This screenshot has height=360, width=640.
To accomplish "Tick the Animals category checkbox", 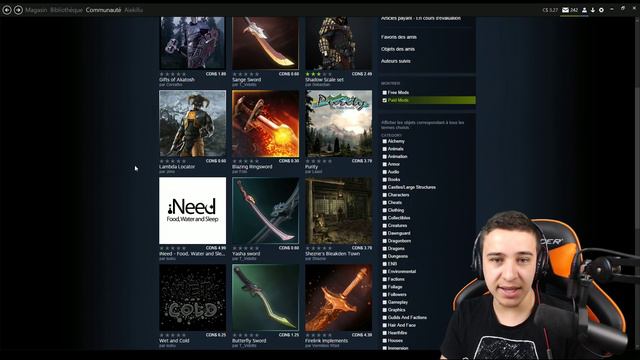I will coord(384,149).
